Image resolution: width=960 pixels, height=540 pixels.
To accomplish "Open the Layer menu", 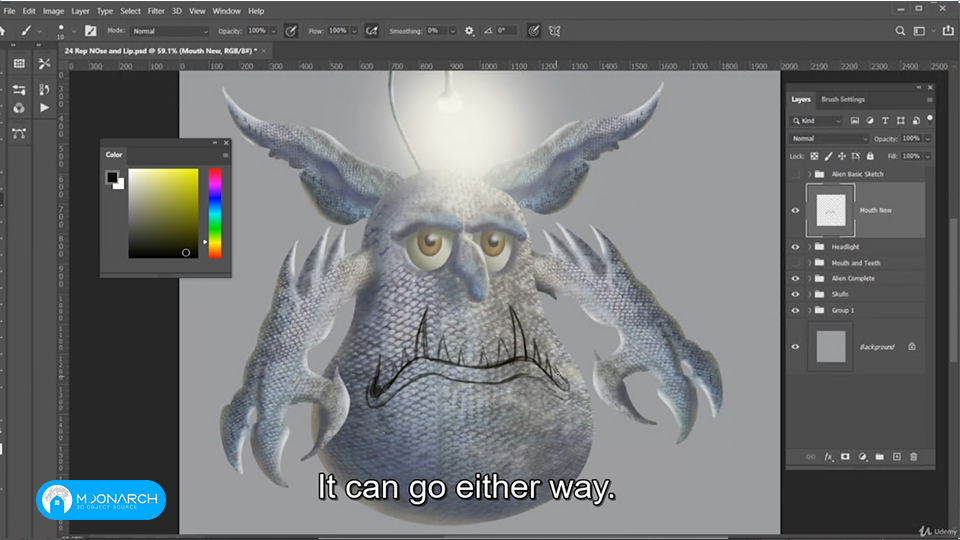I will click(x=80, y=11).
